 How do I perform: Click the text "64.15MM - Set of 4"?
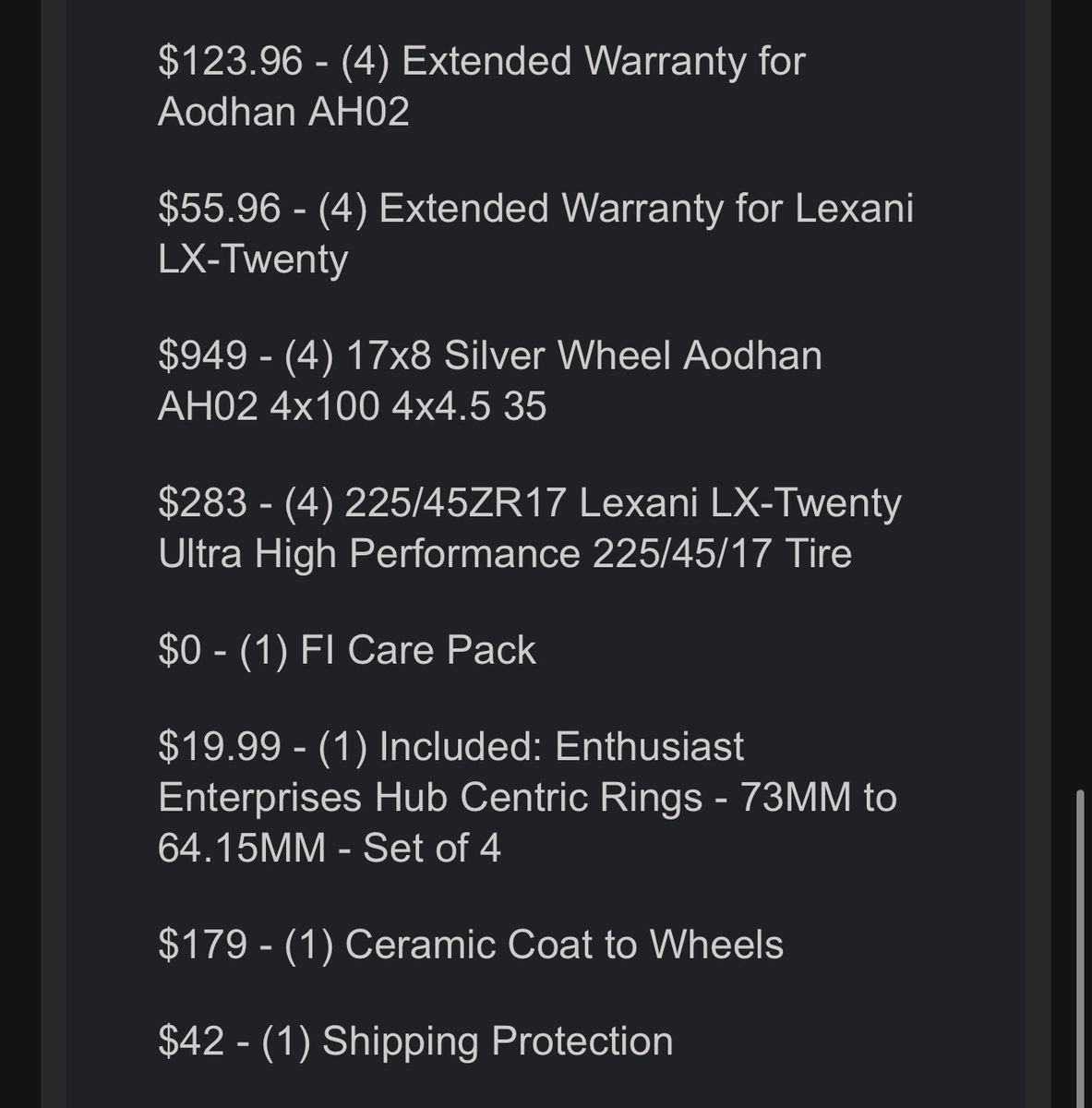click(x=330, y=848)
